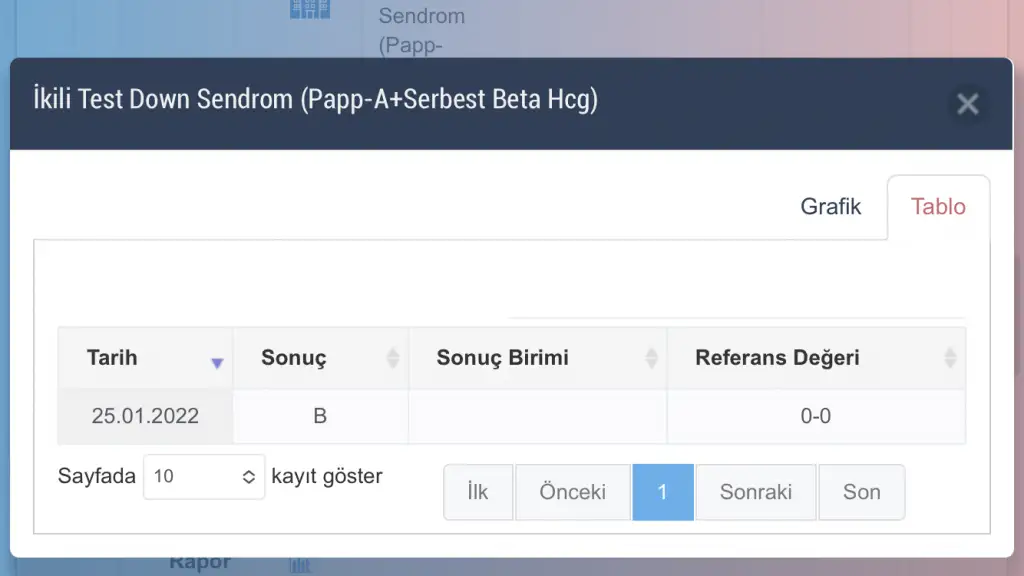Select page 1 in the pagination

click(662, 492)
